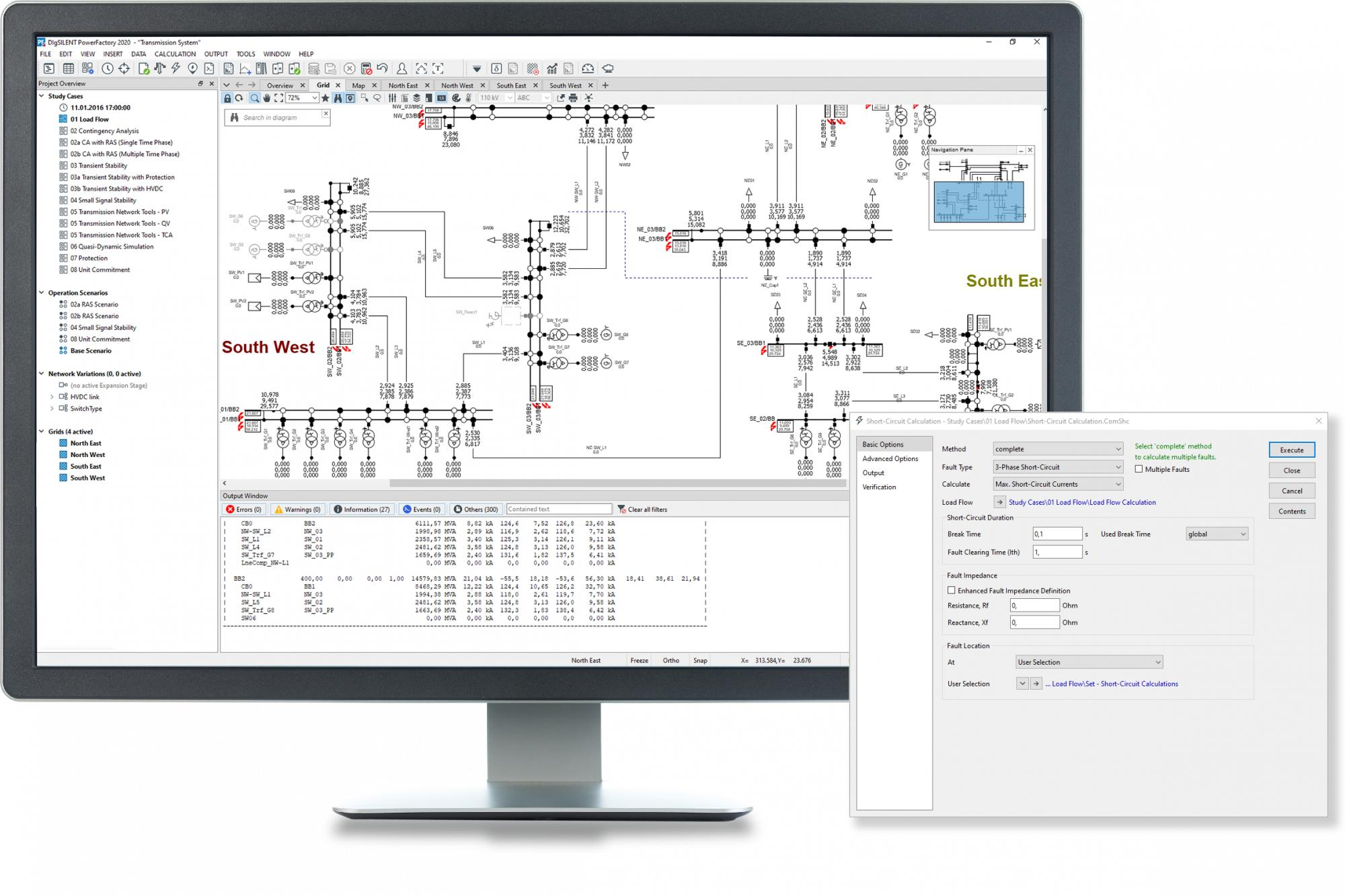Click the undo arrow in main toolbar

(x=383, y=69)
